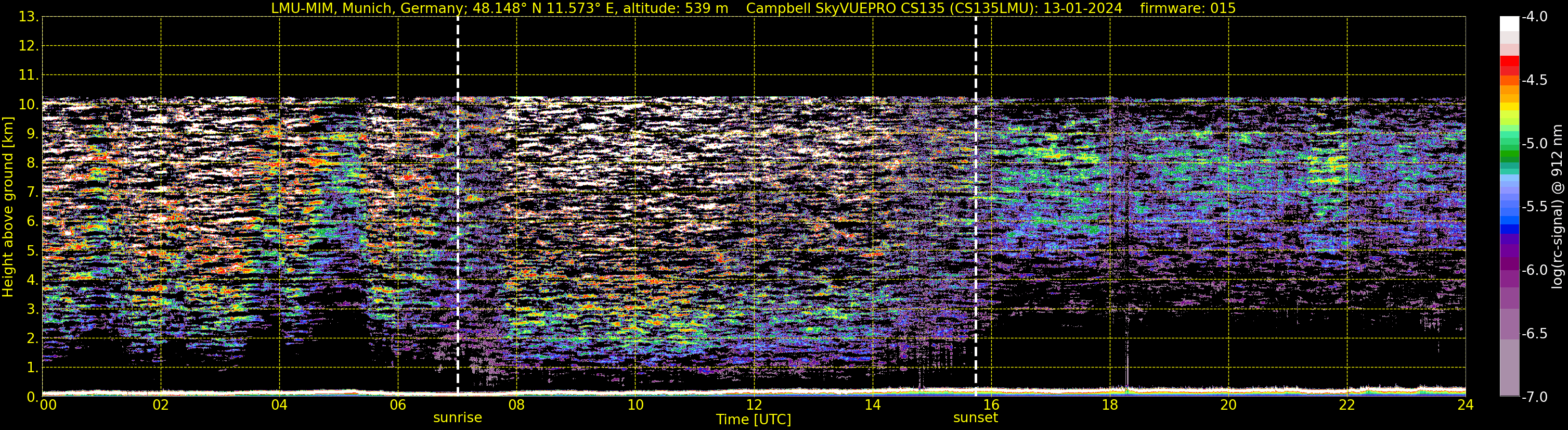Click the '02' time tick label
1568x430 pixels.
point(161,405)
